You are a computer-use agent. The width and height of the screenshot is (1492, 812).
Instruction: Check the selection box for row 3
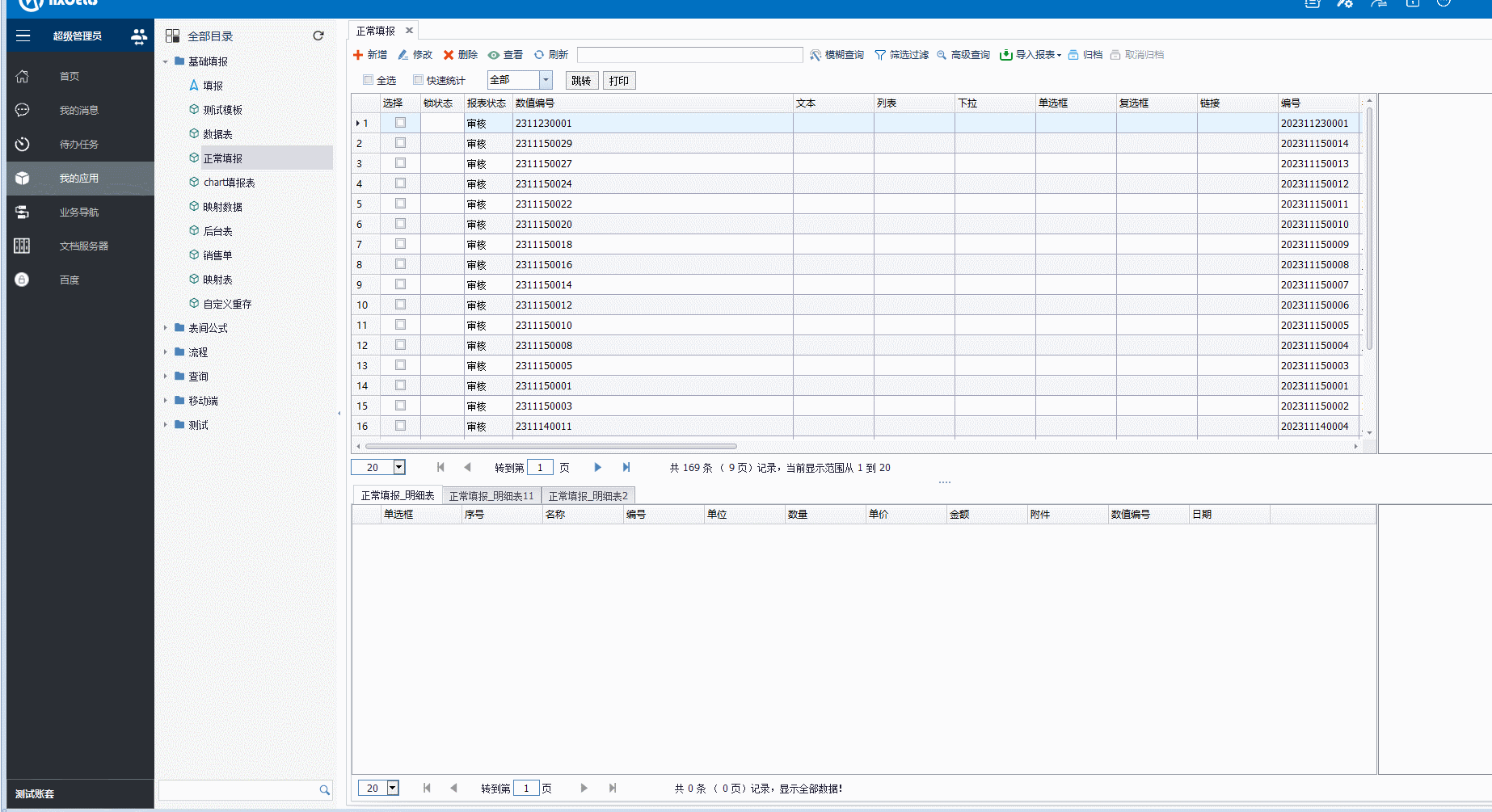[400, 163]
